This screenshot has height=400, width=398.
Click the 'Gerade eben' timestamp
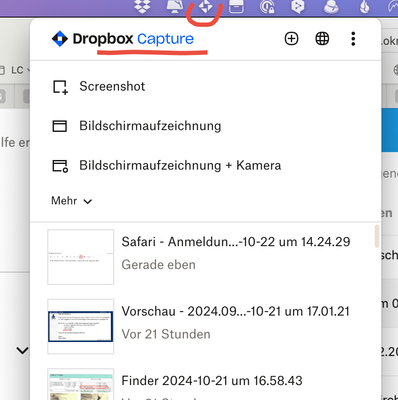tap(159, 265)
